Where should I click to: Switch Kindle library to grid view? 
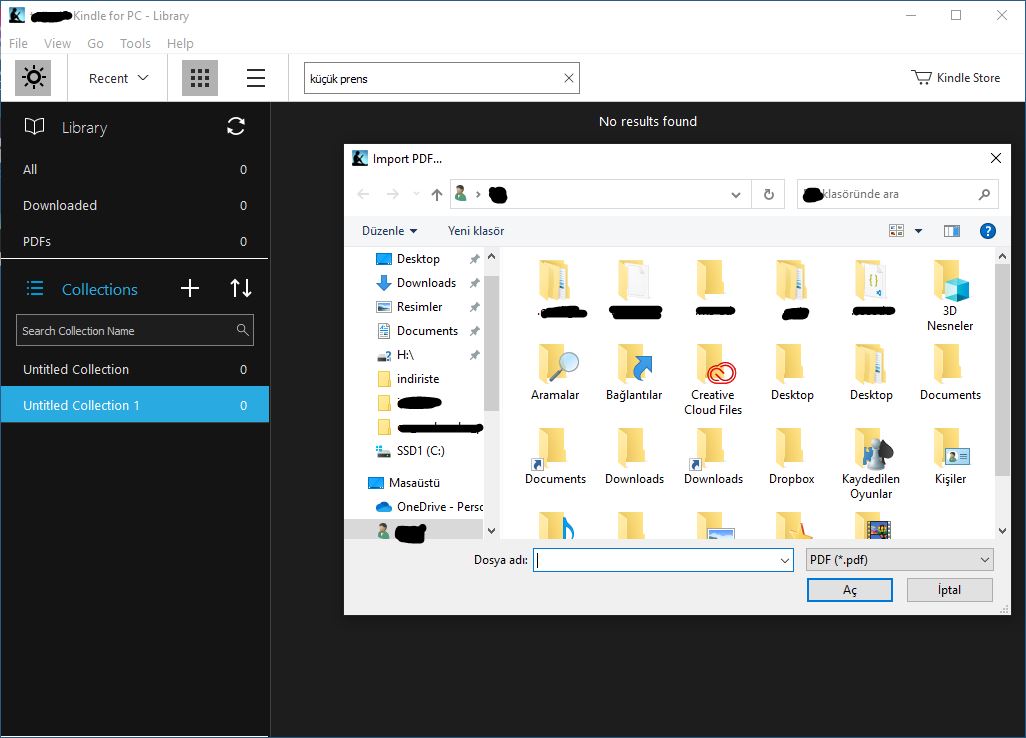pos(200,78)
